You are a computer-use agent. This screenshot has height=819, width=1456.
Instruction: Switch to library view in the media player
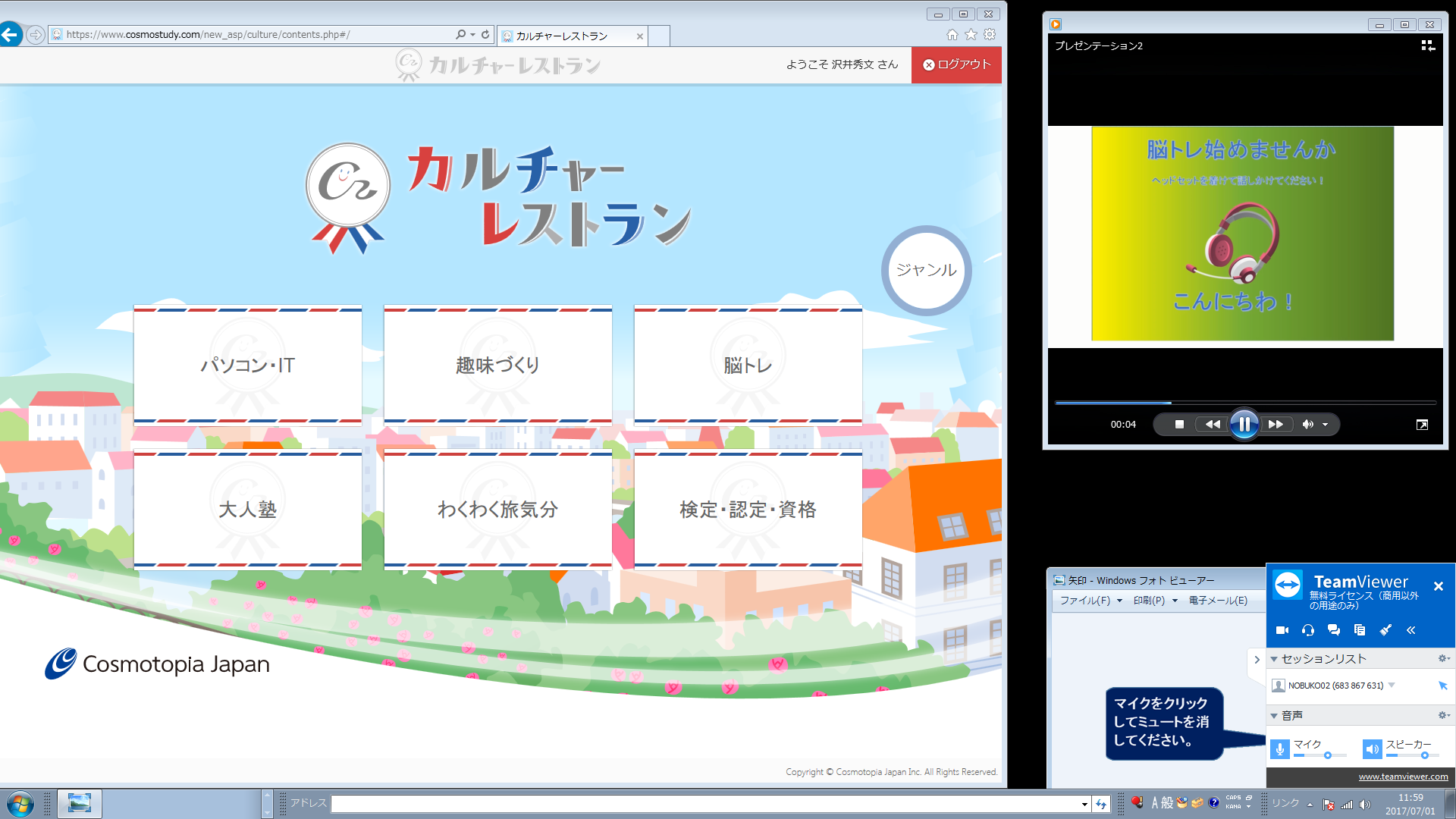pos(1428,45)
